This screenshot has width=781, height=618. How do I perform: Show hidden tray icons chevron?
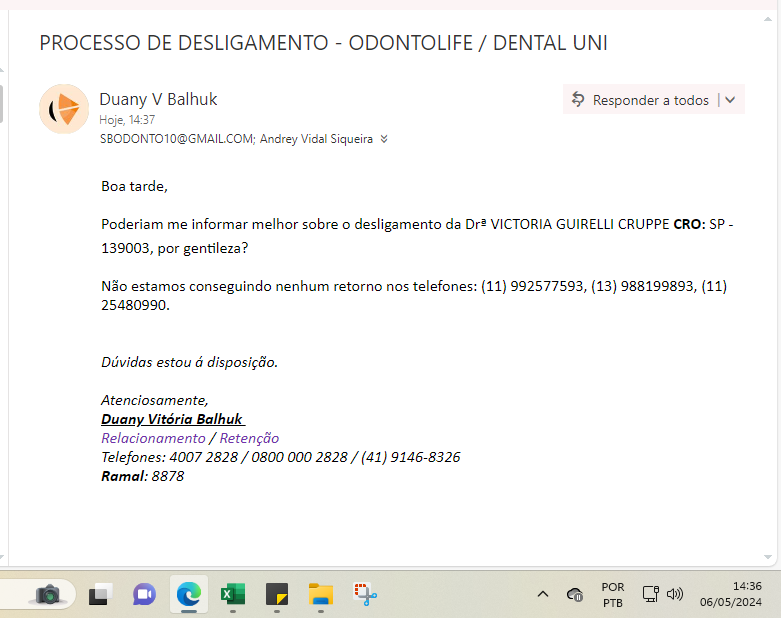tap(543, 594)
